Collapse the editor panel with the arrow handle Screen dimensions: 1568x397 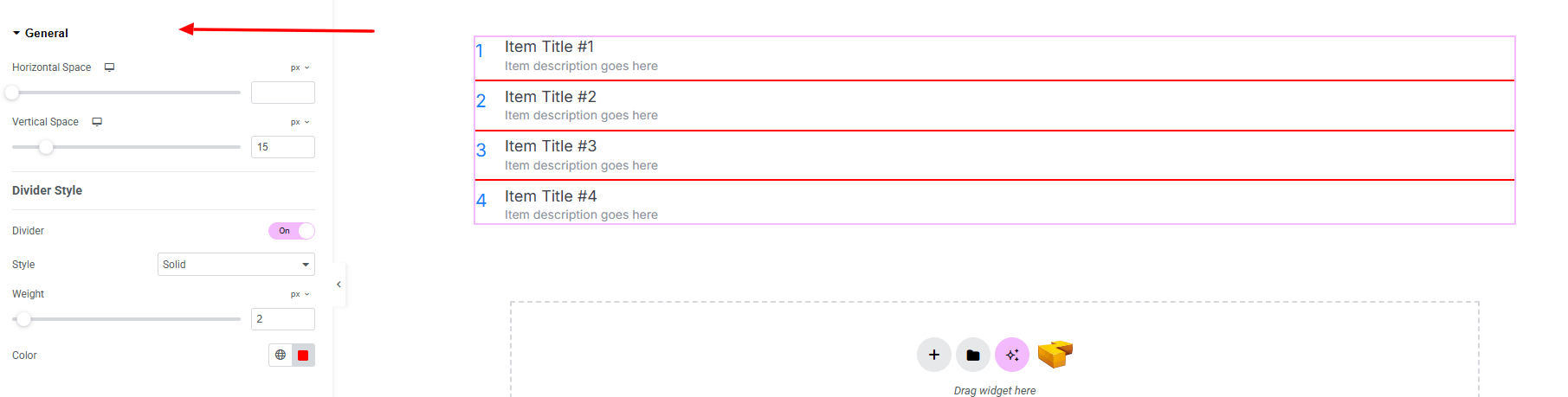[x=339, y=285]
